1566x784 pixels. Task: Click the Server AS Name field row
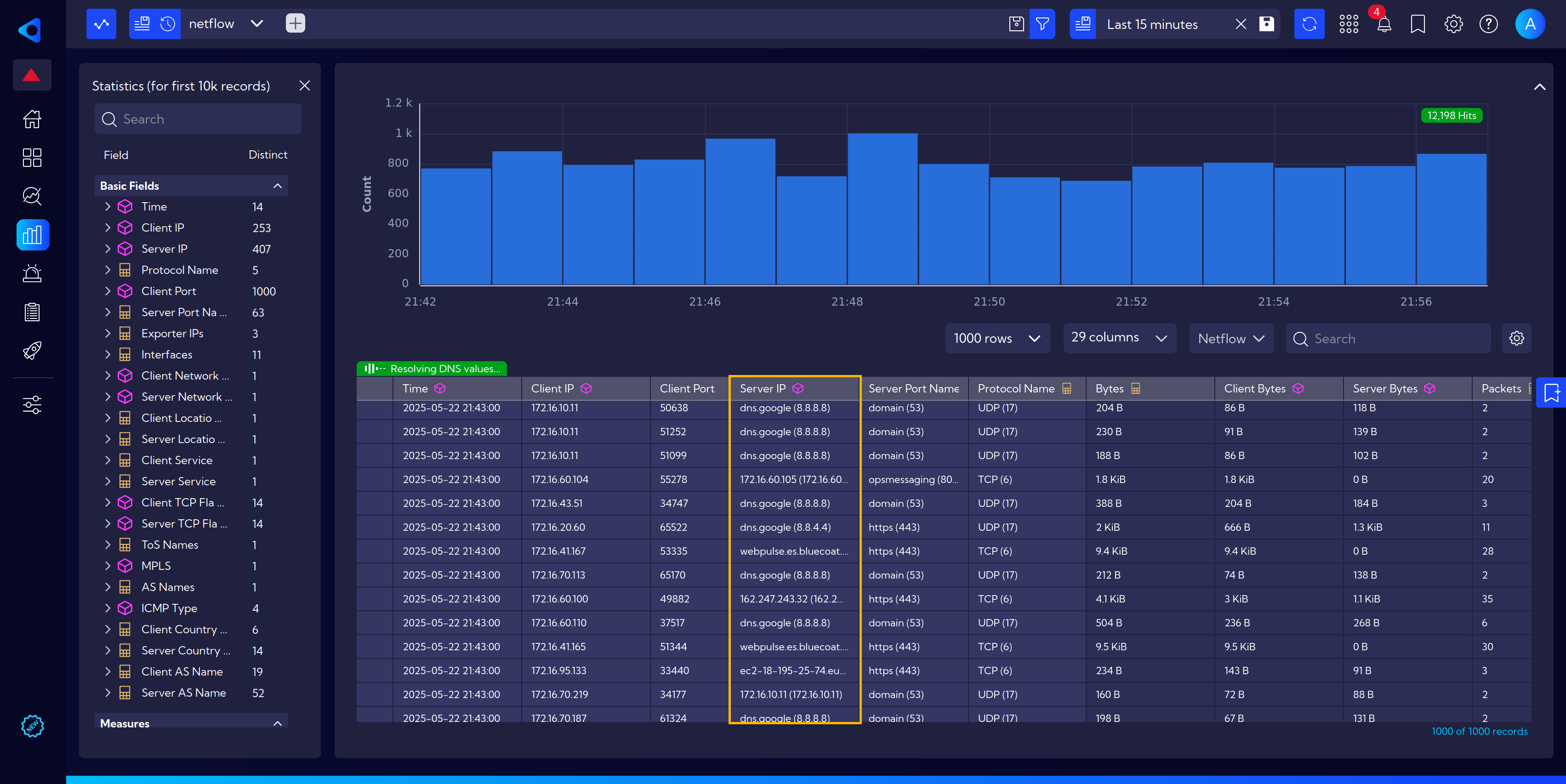[191, 693]
